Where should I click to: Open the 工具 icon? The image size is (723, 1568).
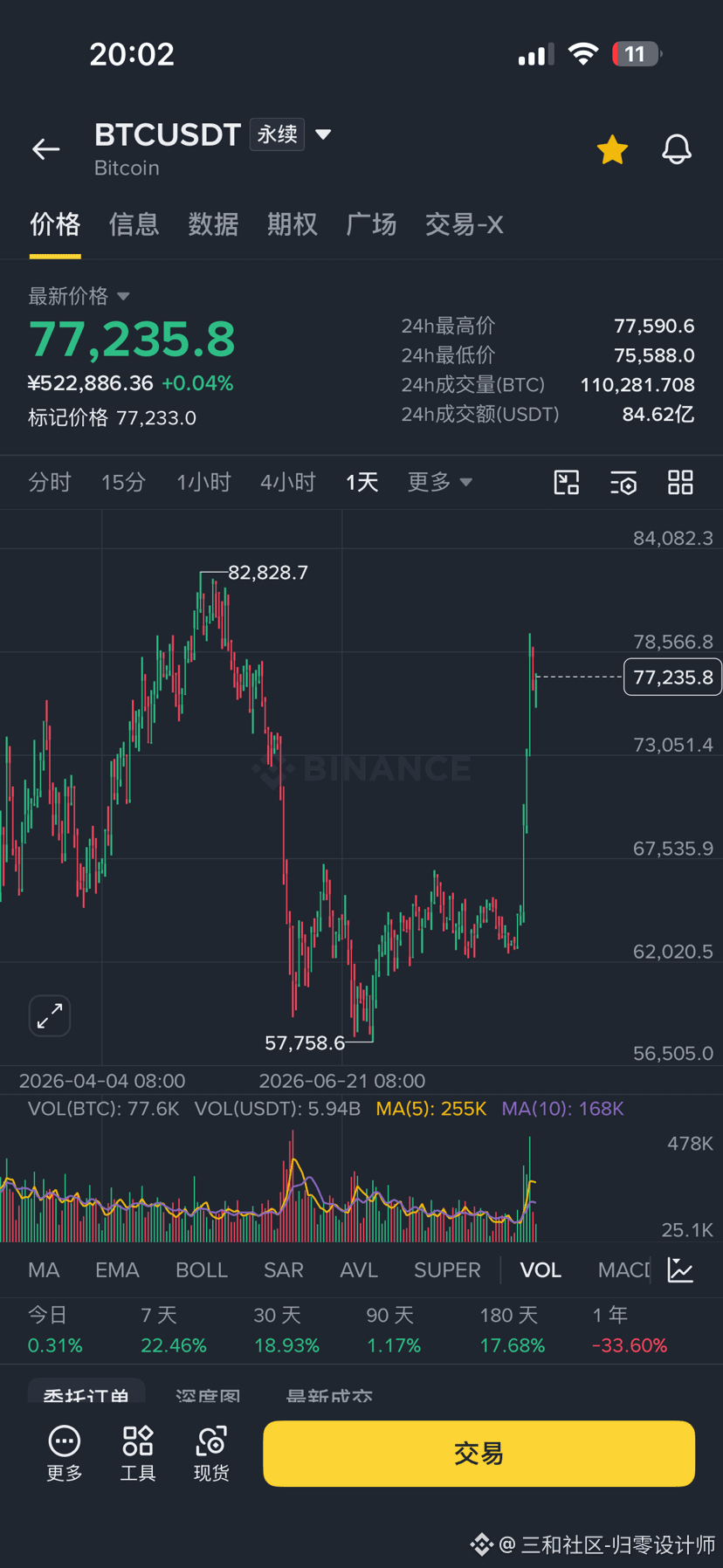click(138, 1454)
